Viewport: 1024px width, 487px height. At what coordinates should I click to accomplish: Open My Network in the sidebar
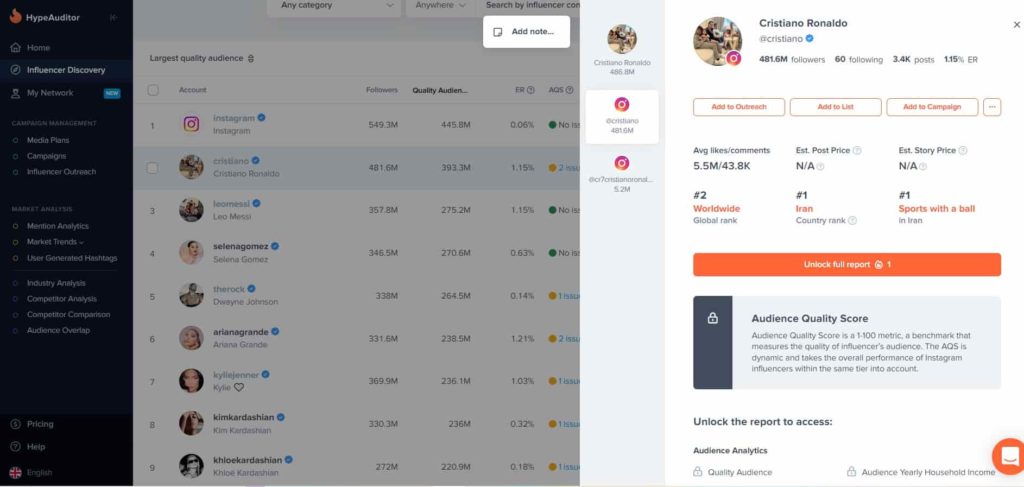click(x=50, y=93)
